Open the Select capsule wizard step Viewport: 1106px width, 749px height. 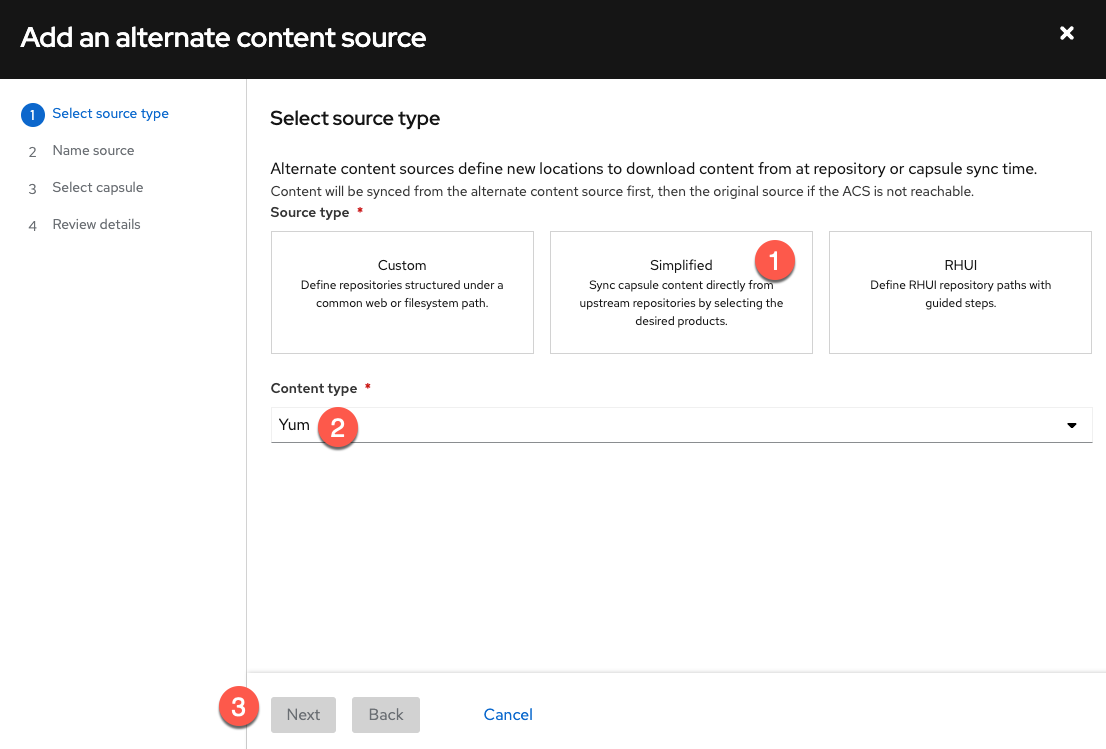pos(98,188)
